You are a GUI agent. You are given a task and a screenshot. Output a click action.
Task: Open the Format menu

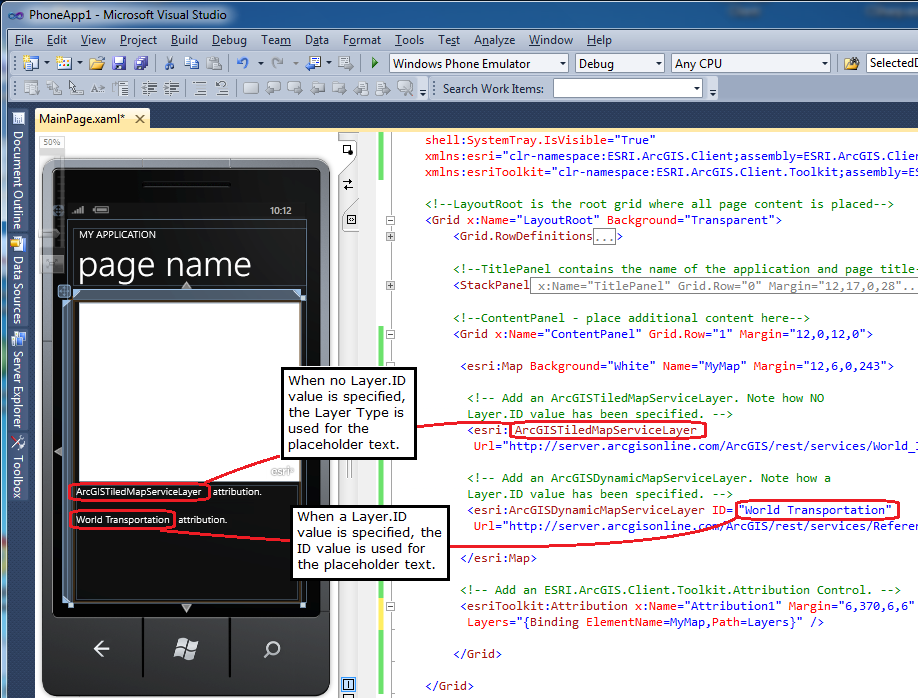click(362, 40)
